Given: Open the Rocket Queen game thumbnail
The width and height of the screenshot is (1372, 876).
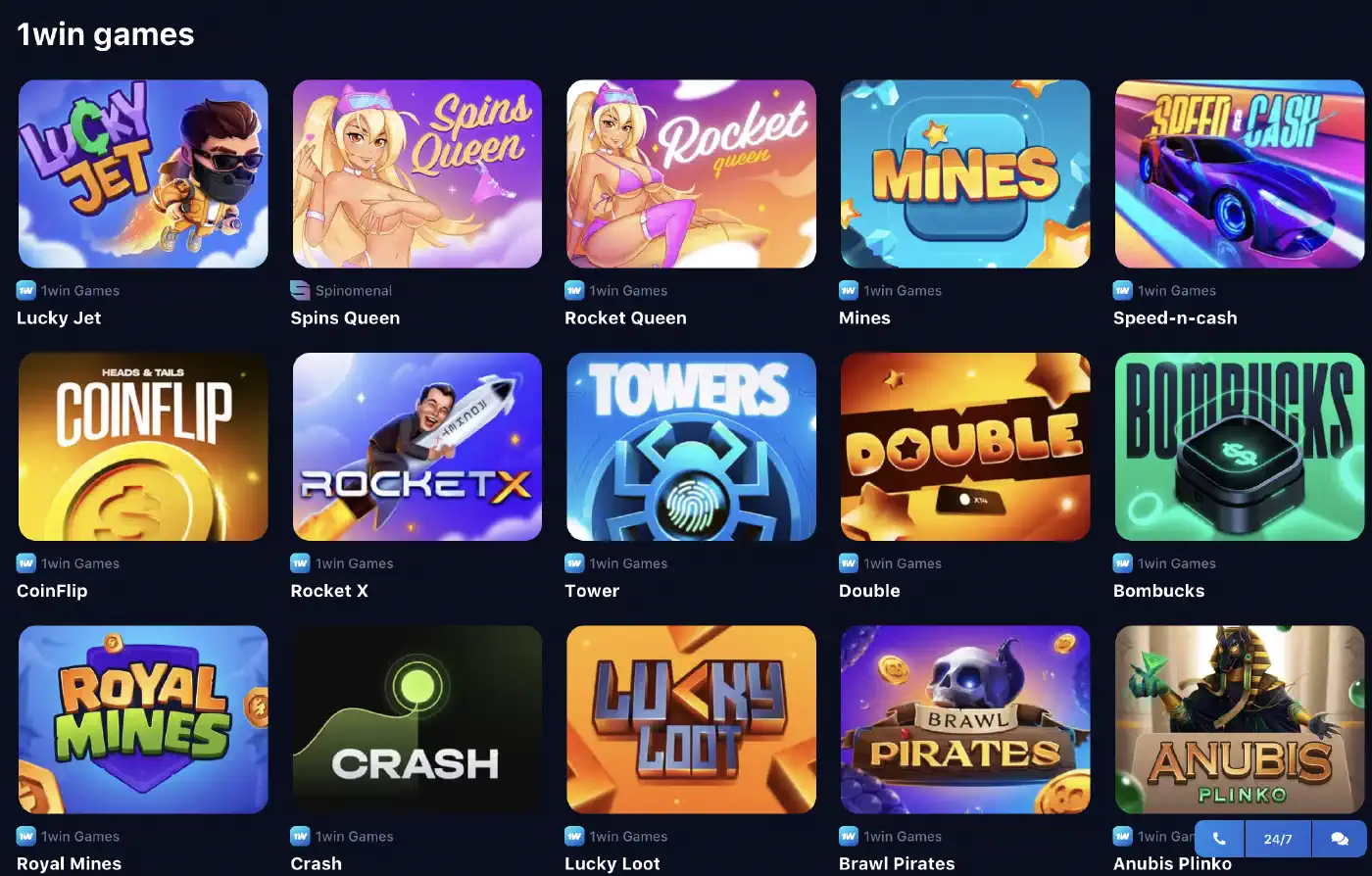Looking at the screenshot, I should [x=691, y=173].
